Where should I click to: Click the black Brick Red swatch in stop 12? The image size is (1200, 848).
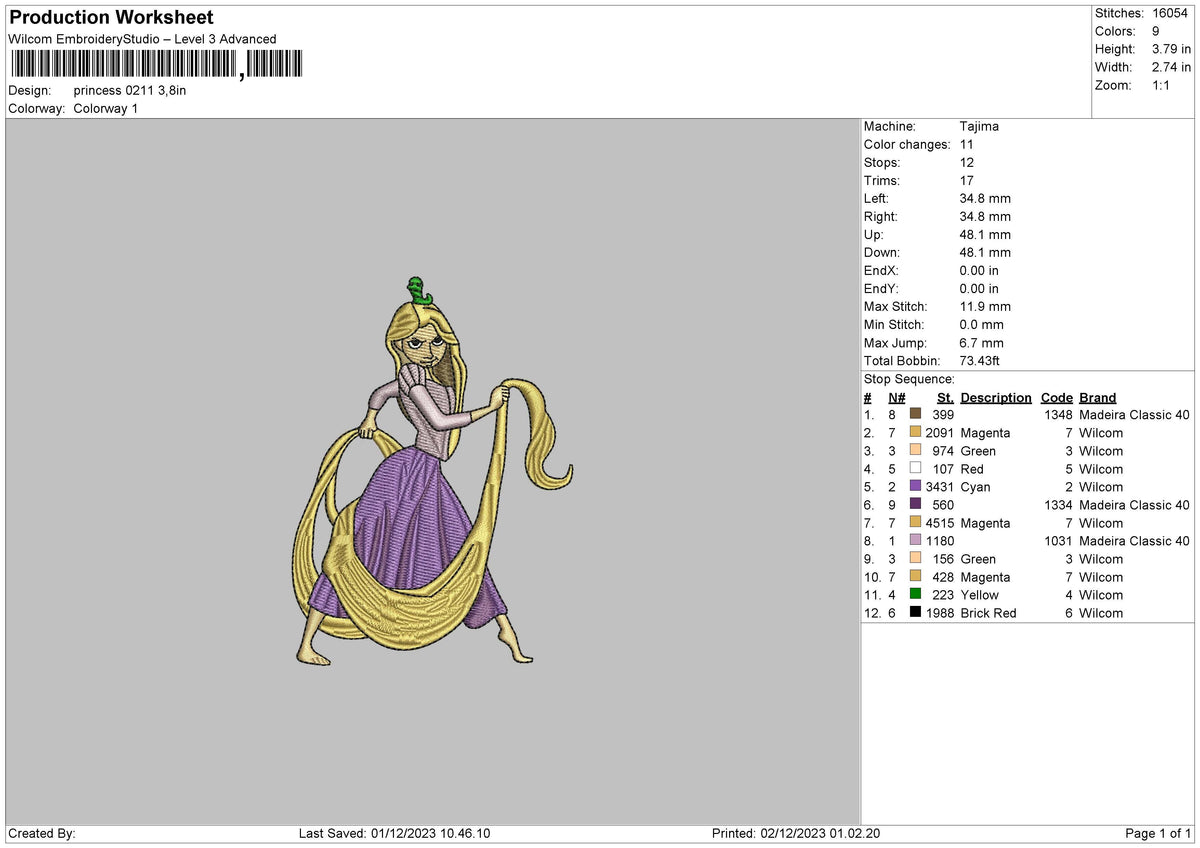(915, 613)
